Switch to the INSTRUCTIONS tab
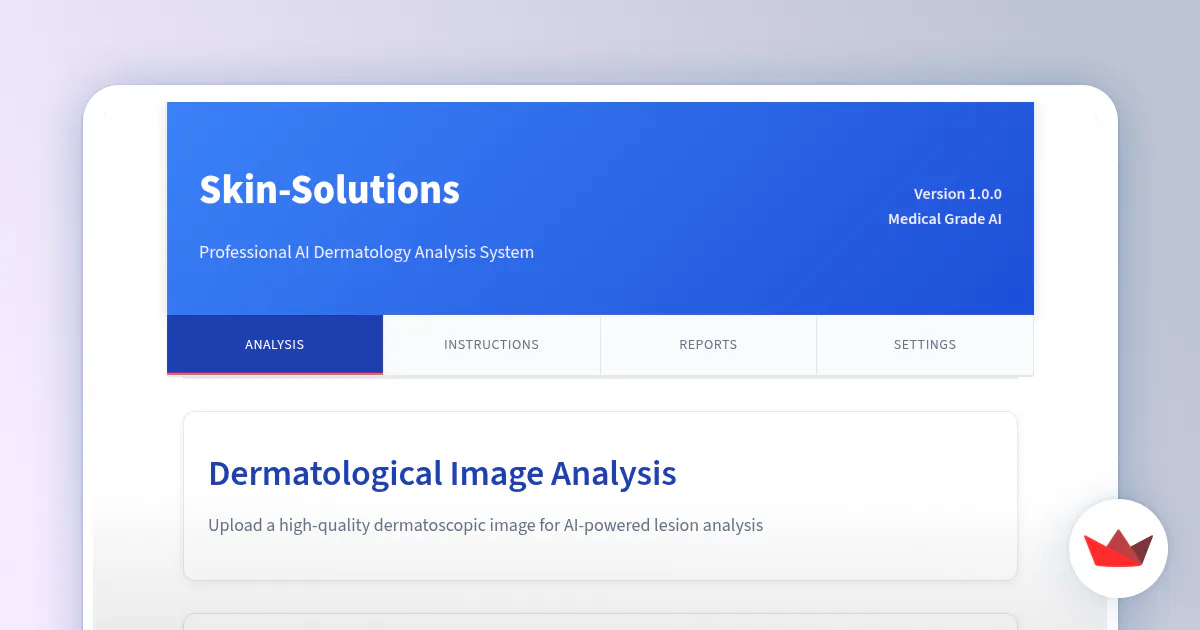This screenshot has height=630, width=1200. tap(491, 344)
